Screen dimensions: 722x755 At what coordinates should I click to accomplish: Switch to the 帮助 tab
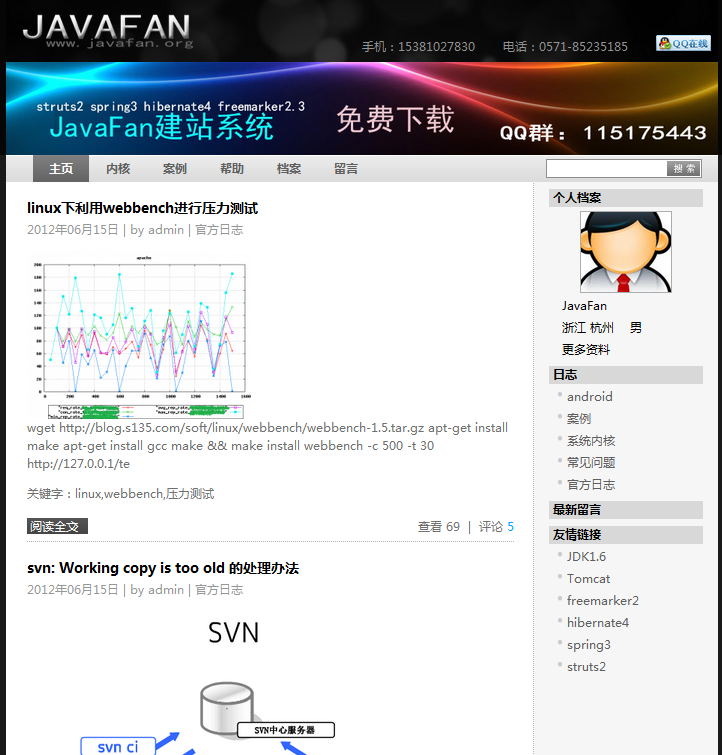point(232,169)
